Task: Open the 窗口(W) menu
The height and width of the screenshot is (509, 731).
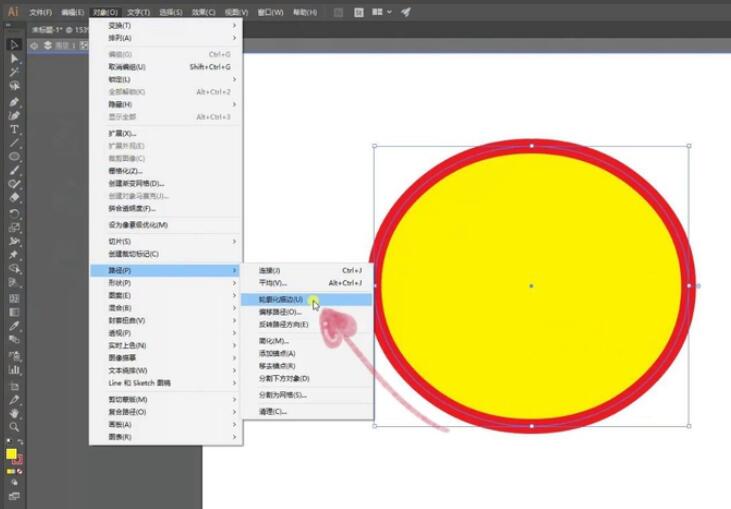Action: [270, 12]
